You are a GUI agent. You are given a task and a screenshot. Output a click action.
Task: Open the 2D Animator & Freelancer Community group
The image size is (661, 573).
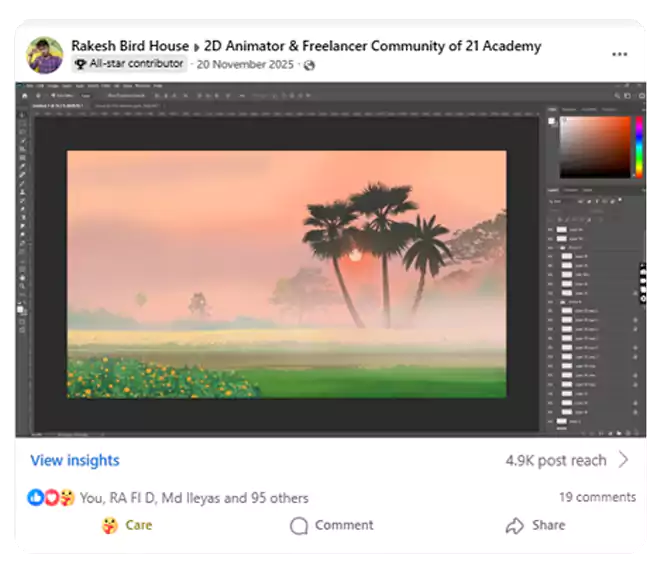(x=372, y=46)
